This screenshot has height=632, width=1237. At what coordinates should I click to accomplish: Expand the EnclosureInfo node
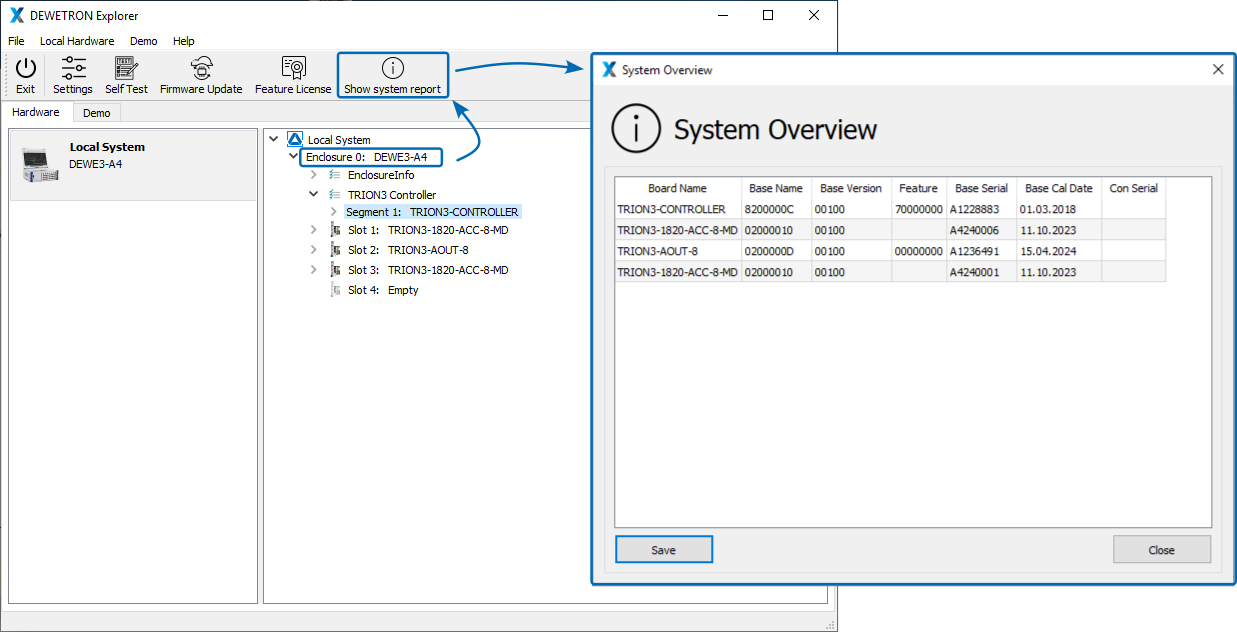coord(313,175)
